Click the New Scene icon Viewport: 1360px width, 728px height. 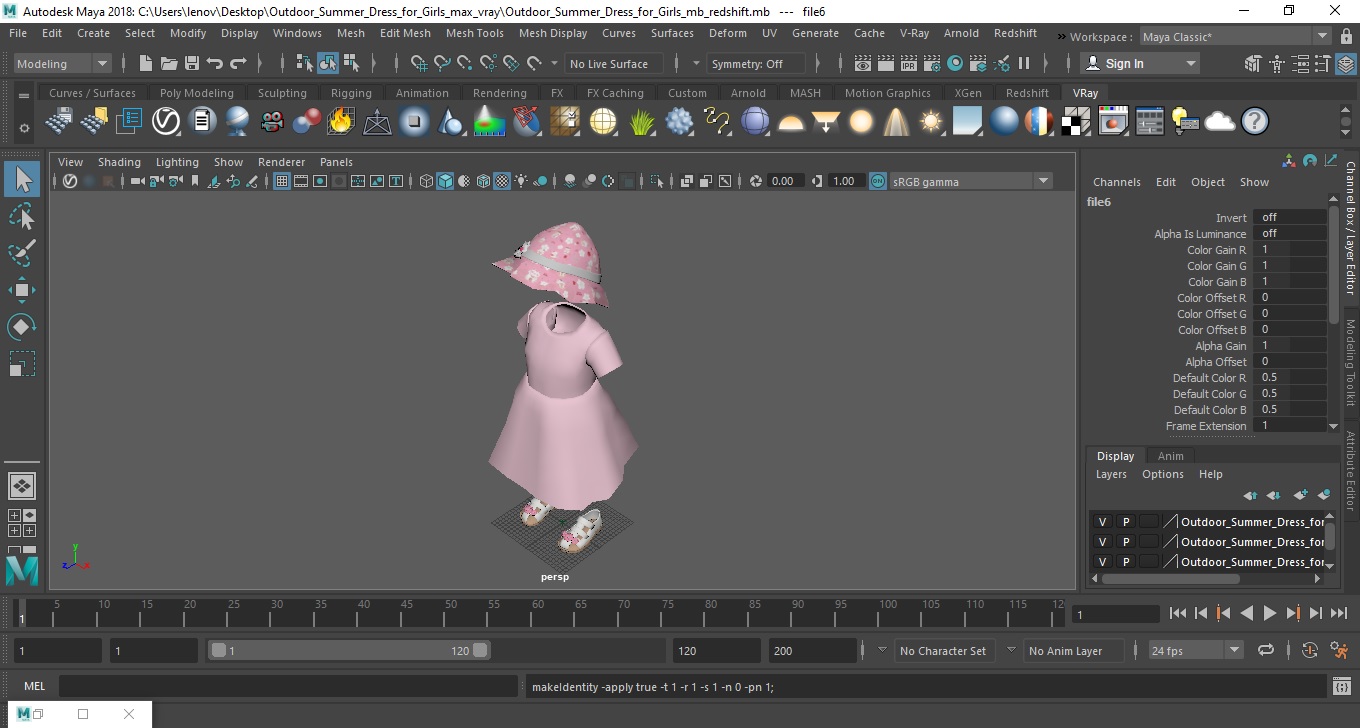pos(146,63)
